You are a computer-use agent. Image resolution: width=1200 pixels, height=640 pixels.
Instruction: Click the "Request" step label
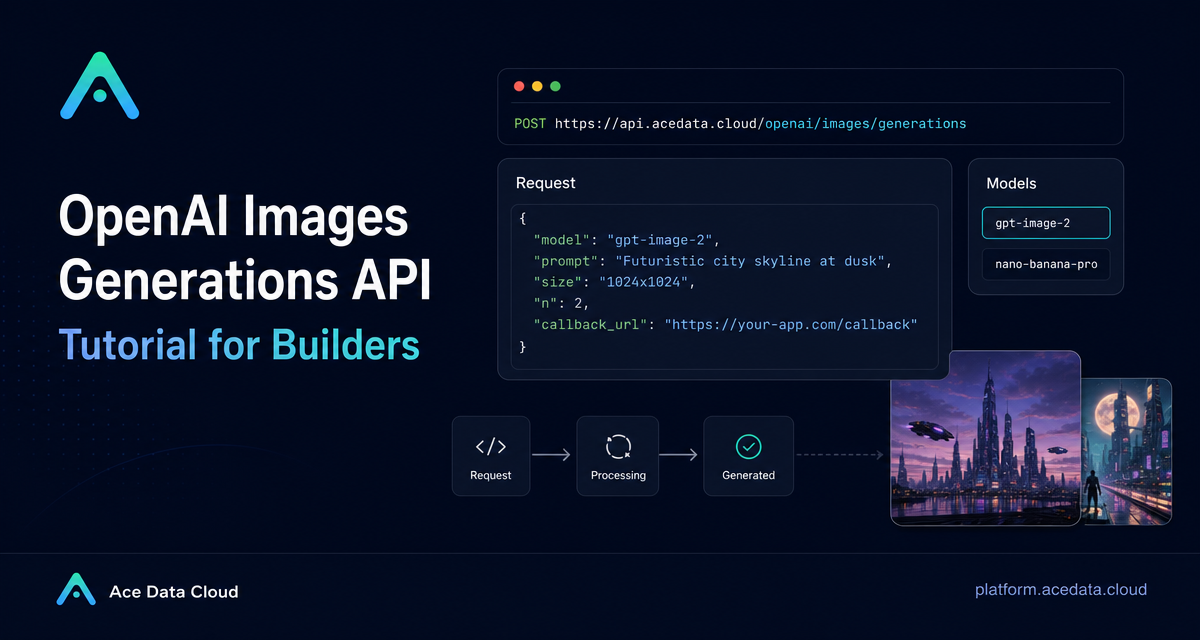coord(490,475)
